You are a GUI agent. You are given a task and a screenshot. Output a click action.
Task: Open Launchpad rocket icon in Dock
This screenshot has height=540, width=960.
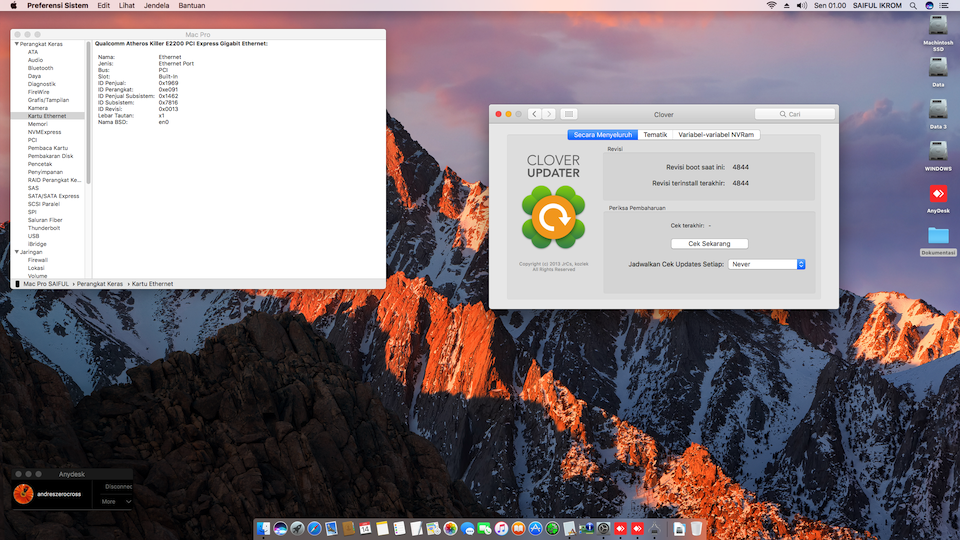[x=298, y=528]
